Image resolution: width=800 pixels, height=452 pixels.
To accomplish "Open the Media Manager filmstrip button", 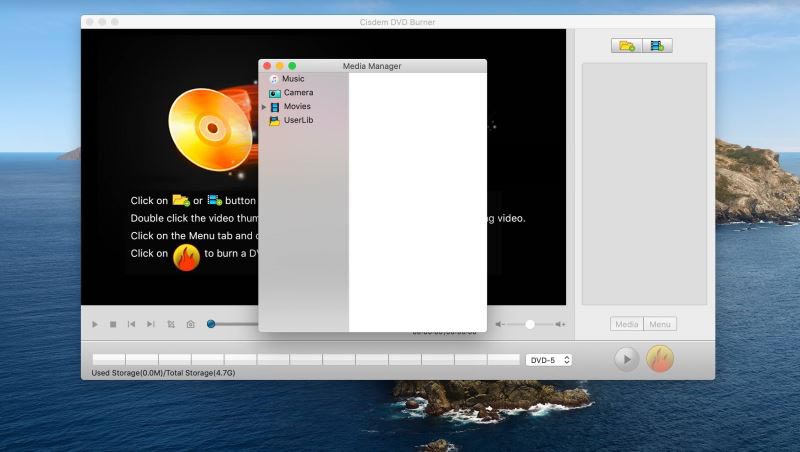I will click(x=657, y=46).
